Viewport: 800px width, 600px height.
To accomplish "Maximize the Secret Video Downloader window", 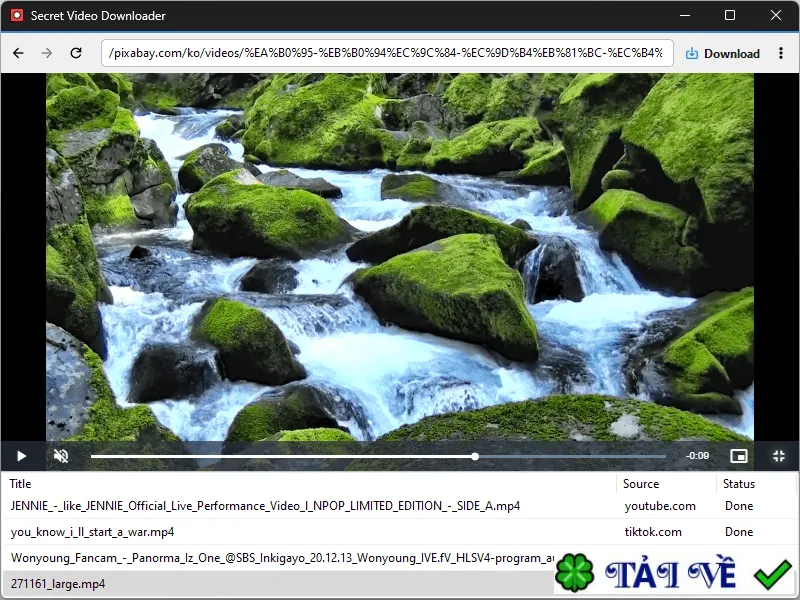I will (730, 15).
